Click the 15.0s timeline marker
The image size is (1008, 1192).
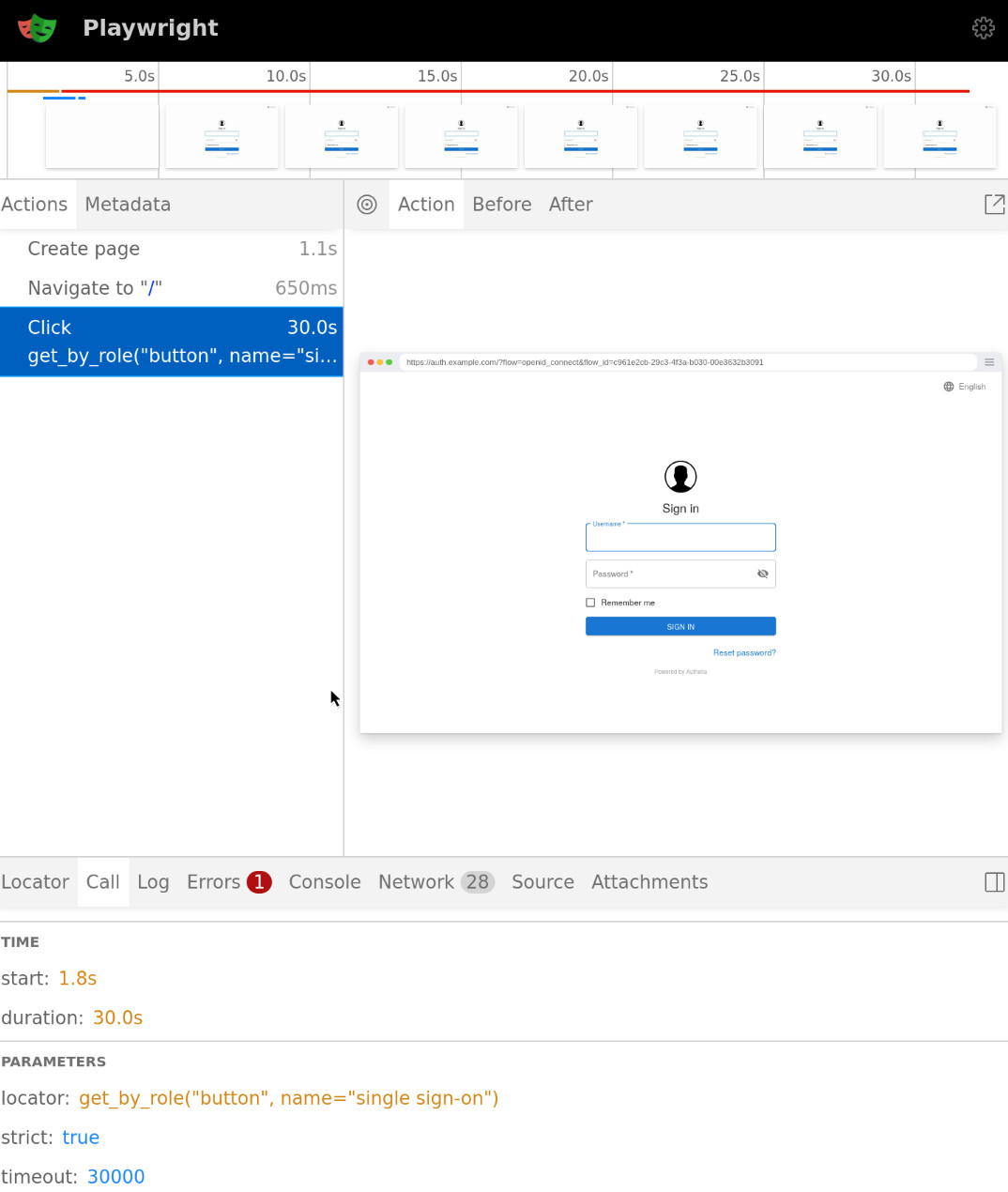click(x=437, y=76)
